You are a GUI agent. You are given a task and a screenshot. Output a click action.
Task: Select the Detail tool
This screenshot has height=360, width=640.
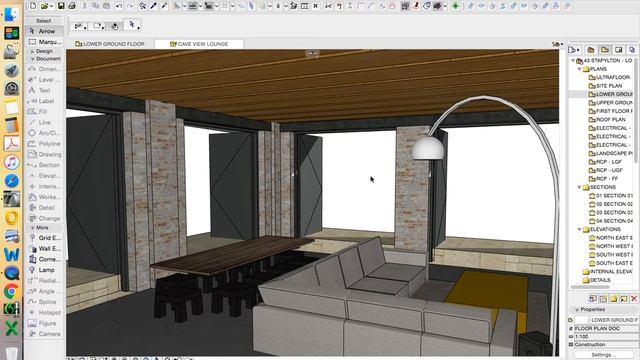click(44, 208)
